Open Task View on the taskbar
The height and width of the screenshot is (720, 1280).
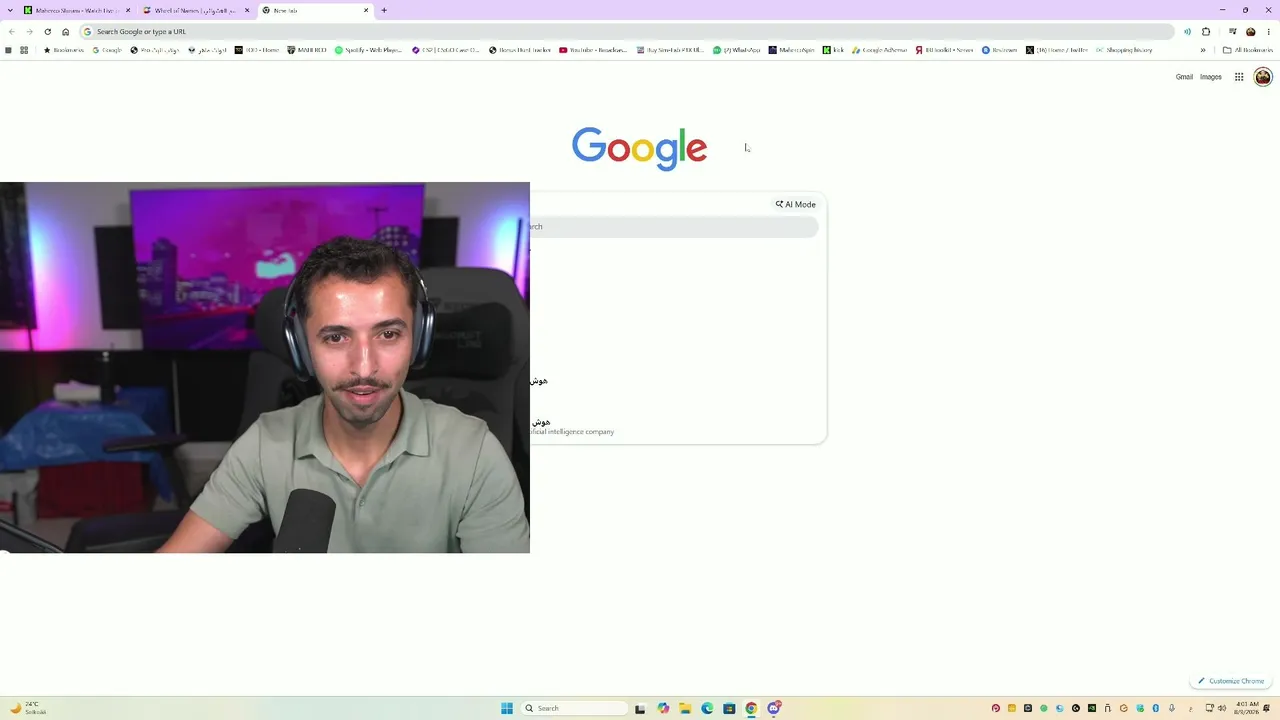[640, 708]
